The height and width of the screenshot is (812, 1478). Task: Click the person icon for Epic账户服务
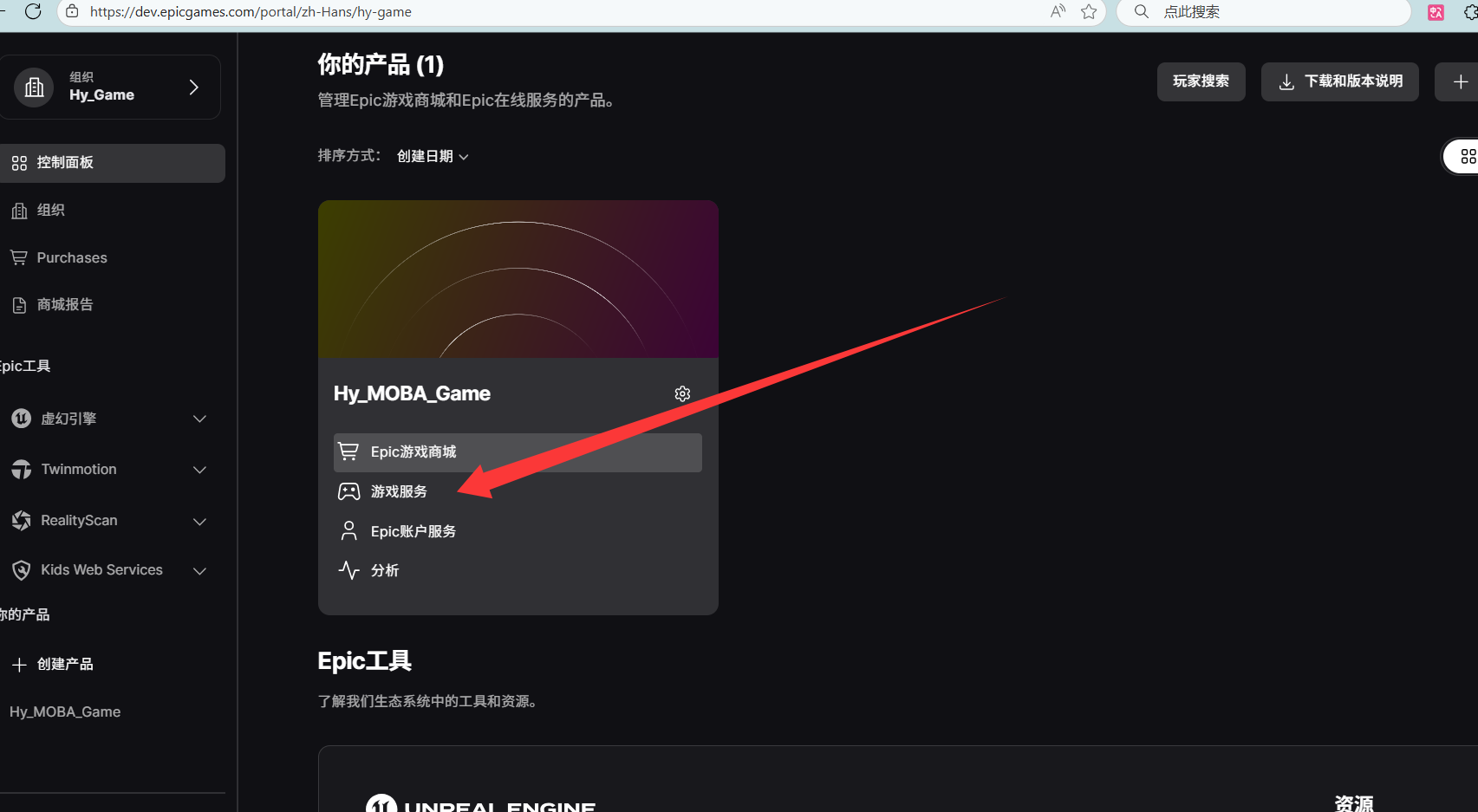click(x=348, y=531)
